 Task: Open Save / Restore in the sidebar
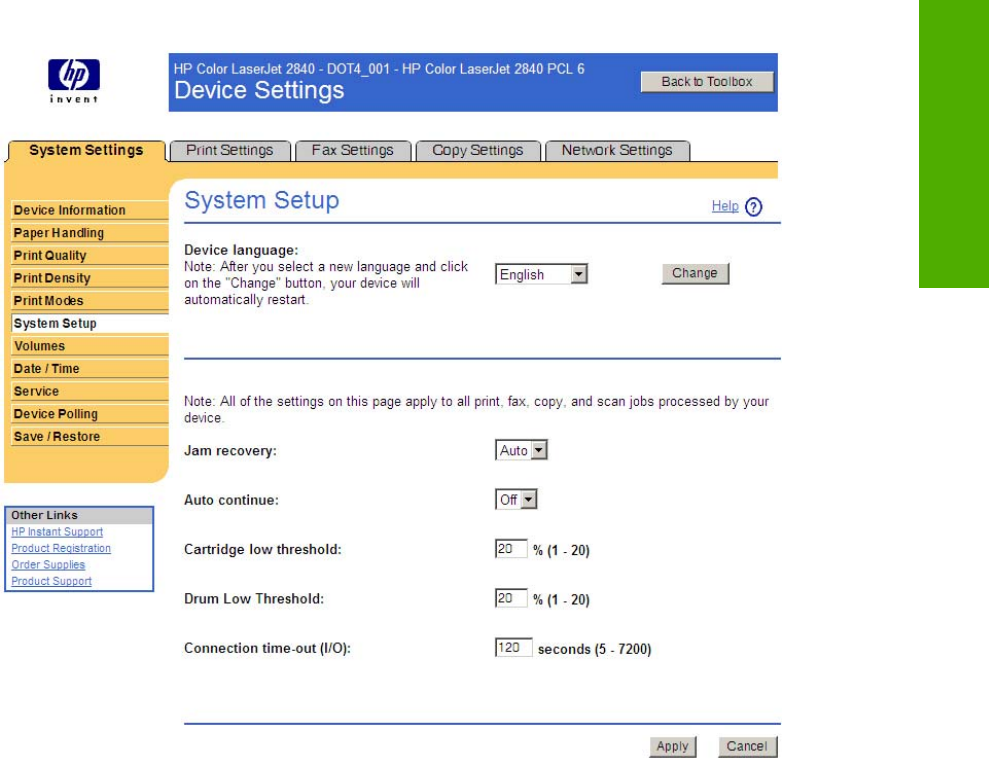pyautogui.click(x=90, y=437)
